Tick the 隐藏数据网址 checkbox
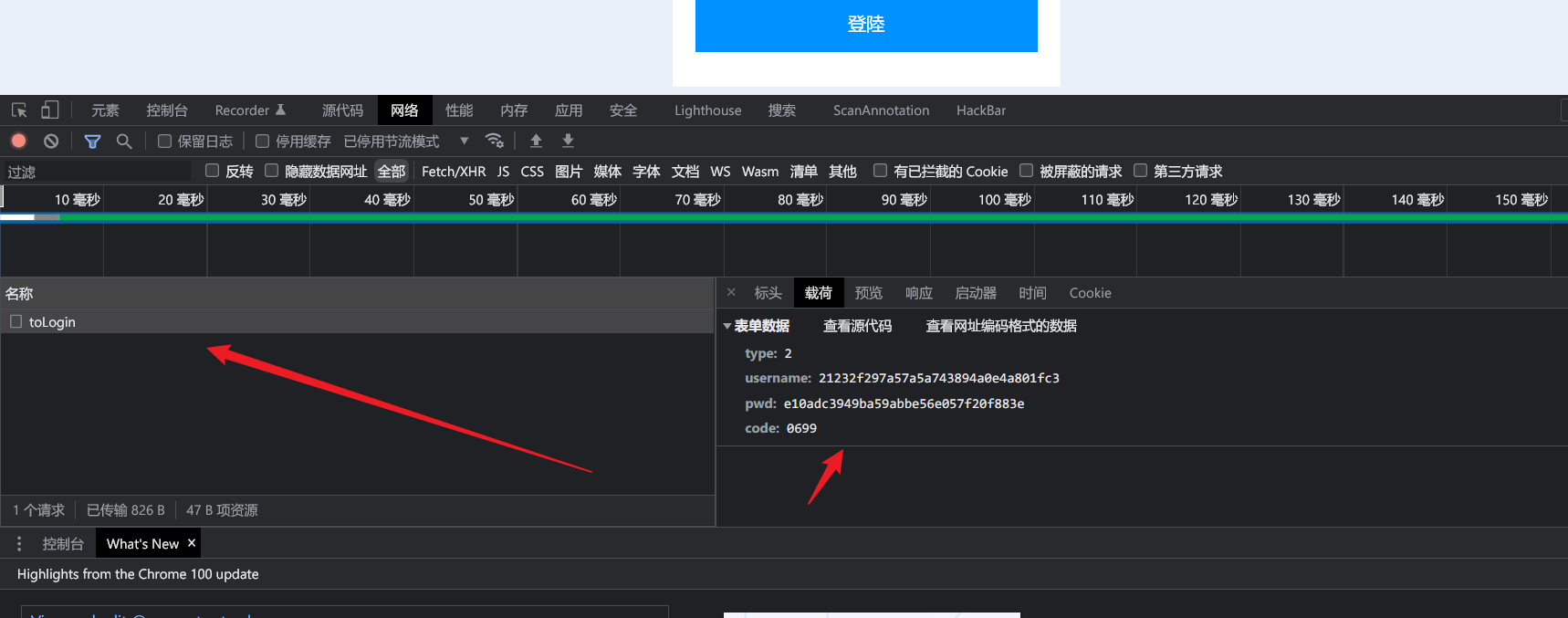Viewport: 1568px width, 618px height. (271, 171)
